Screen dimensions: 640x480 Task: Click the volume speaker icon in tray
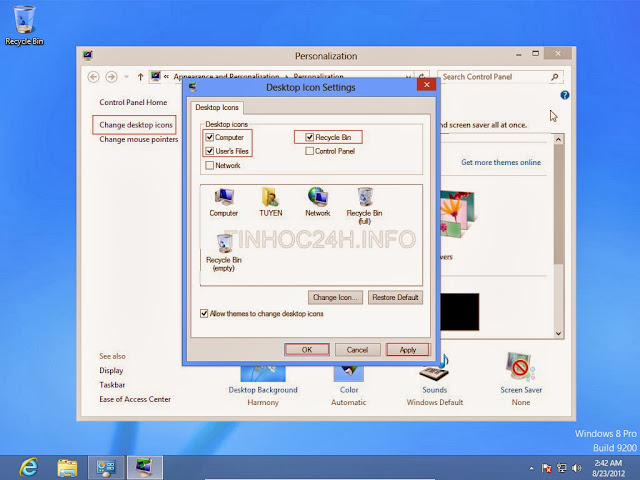tap(576, 468)
